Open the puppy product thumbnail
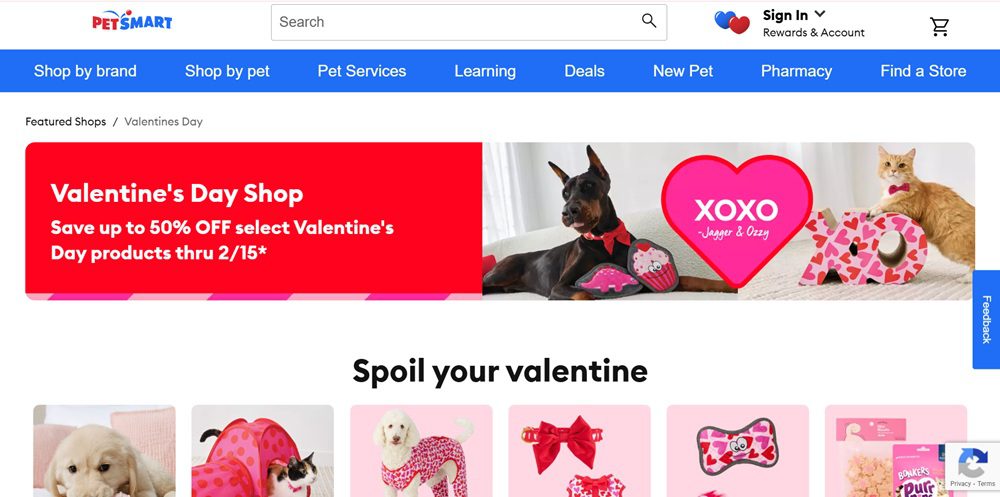The image size is (1000, 497). point(104,450)
